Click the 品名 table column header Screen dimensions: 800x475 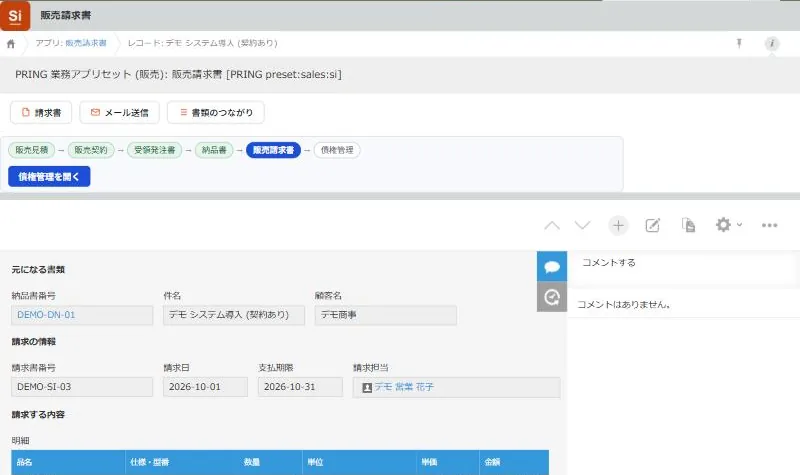click(x=68, y=462)
